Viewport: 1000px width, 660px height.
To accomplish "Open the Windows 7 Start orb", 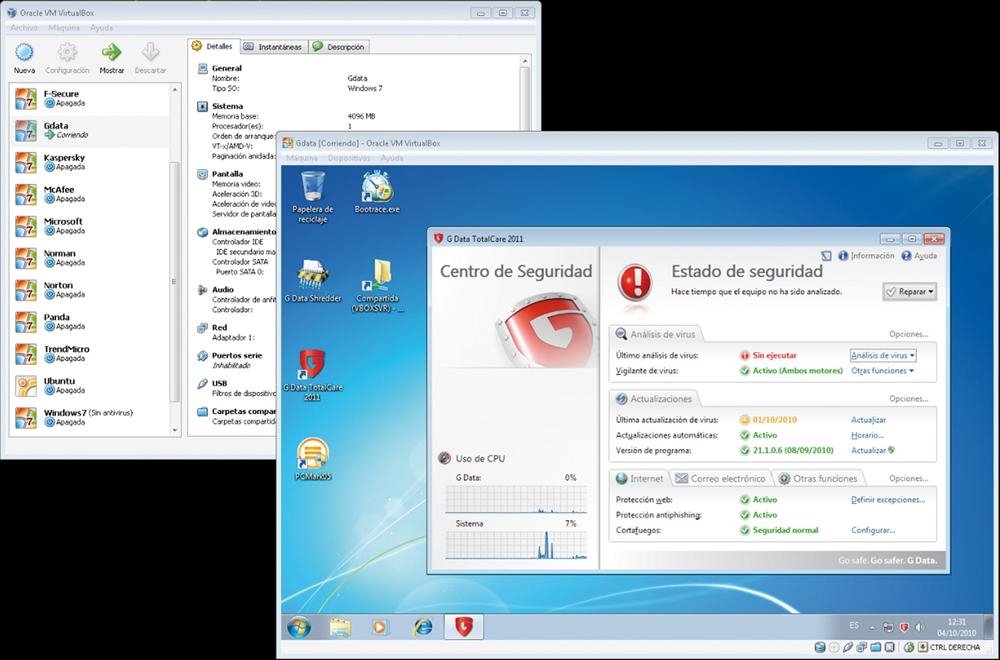I will tap(298, 627).
